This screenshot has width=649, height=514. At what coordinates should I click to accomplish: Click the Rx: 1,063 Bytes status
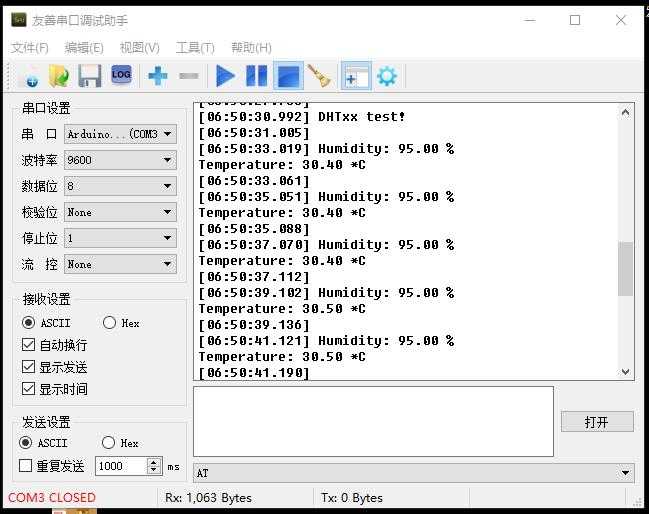(x=208, y=498)
